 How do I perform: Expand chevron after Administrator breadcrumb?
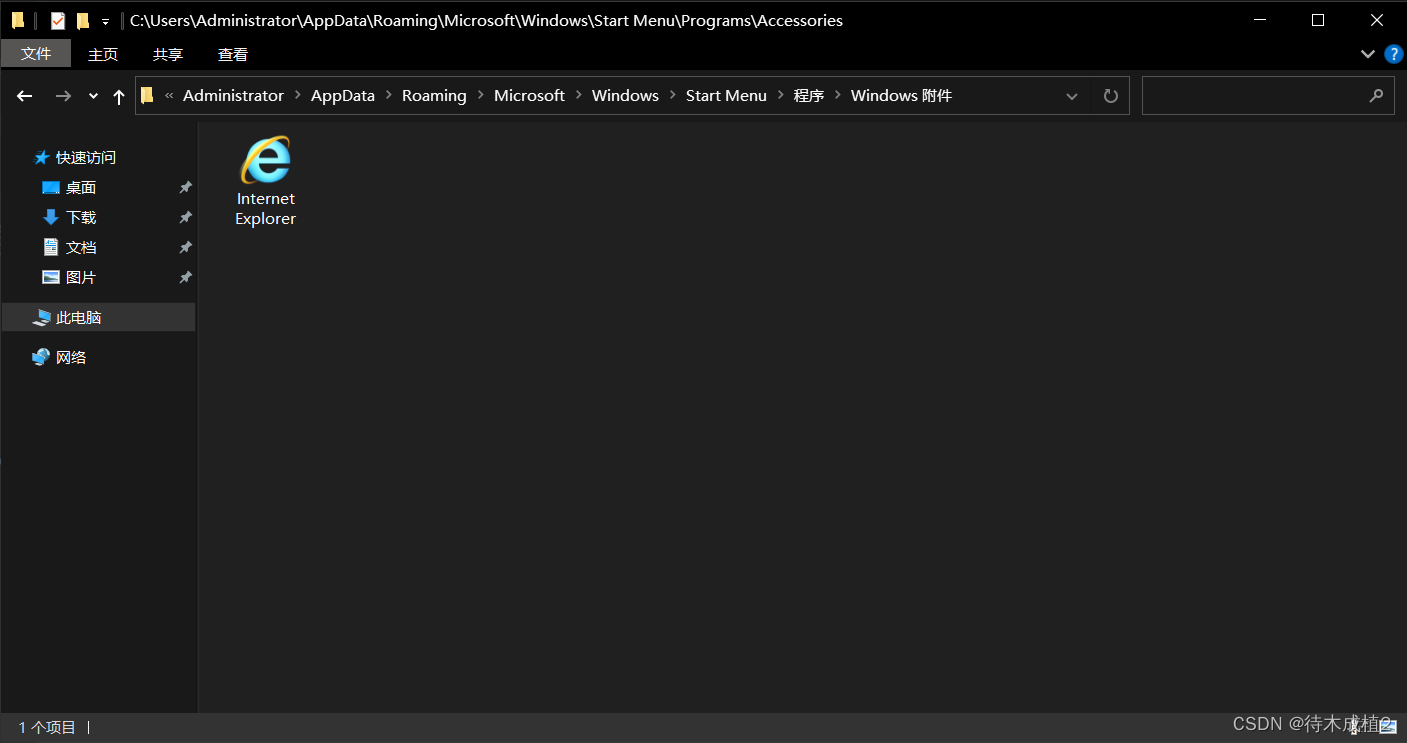pyautogui.click(x=298, y=96)
